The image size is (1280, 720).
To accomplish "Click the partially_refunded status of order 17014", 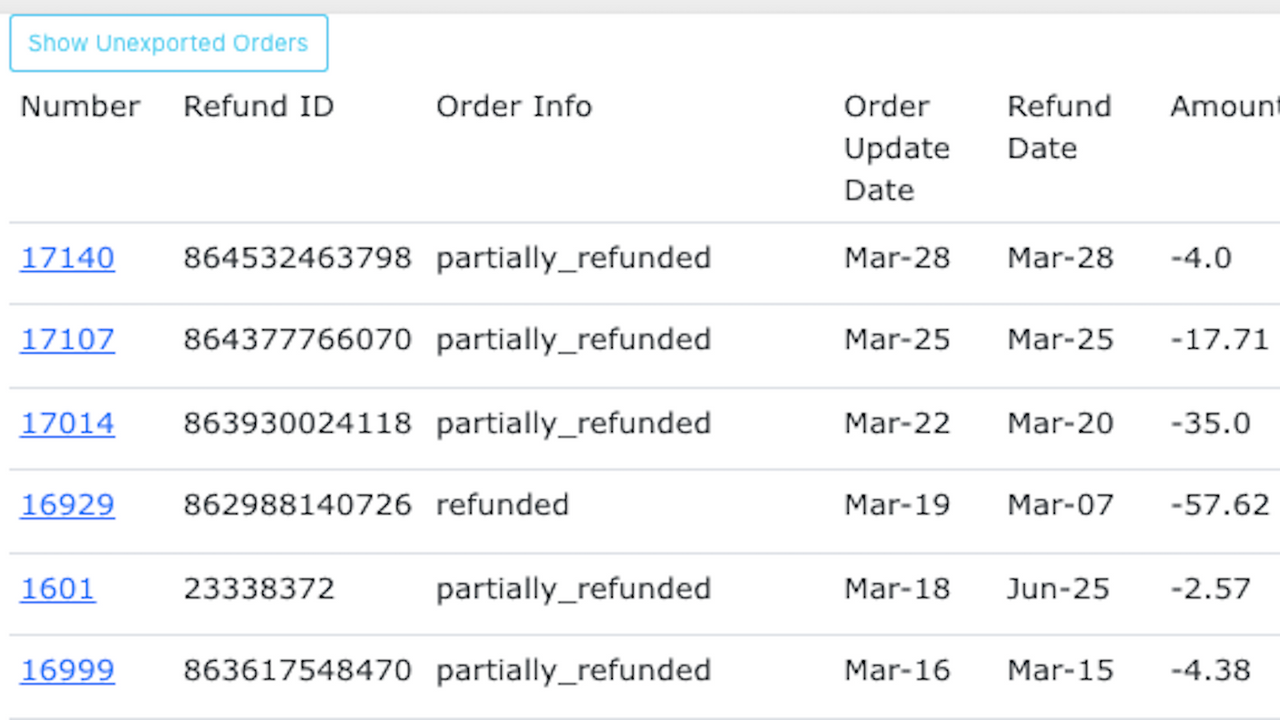I will coord(573,423).
